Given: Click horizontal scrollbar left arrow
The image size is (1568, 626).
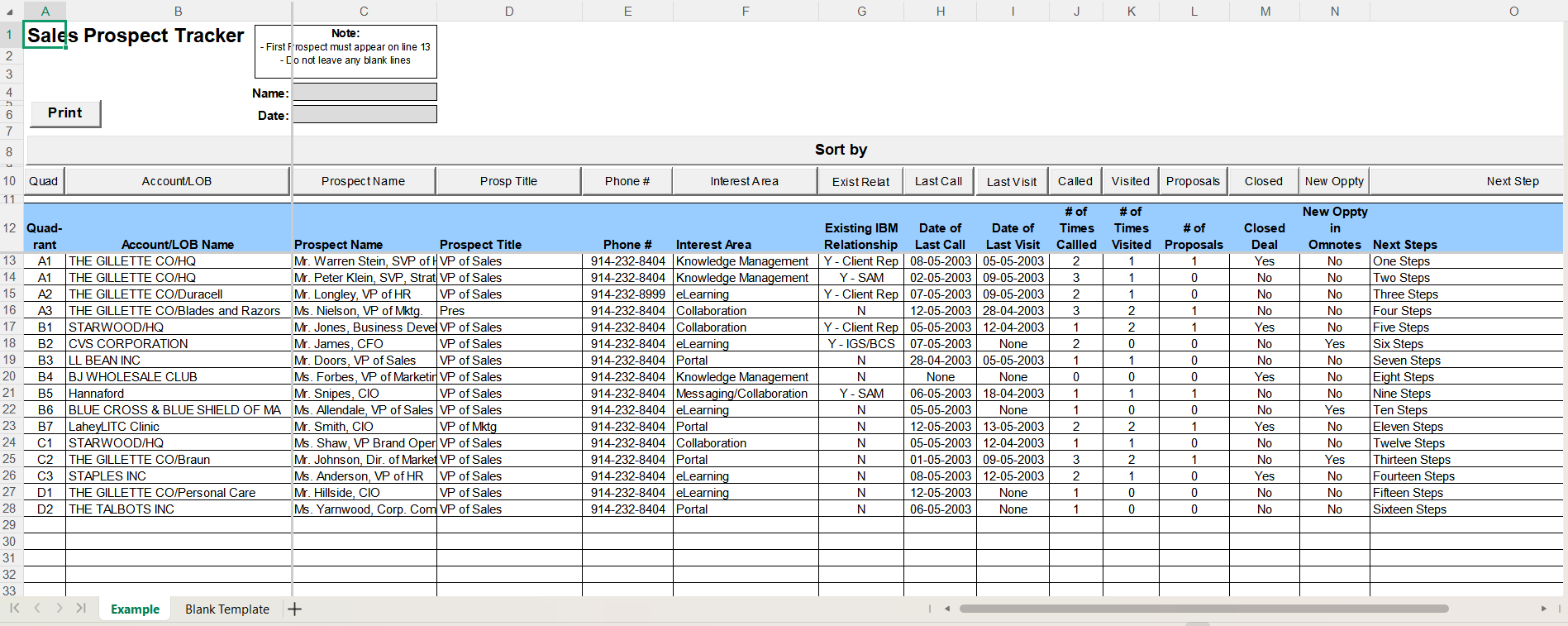Looking at the screenshot, I should click(947, 609).
